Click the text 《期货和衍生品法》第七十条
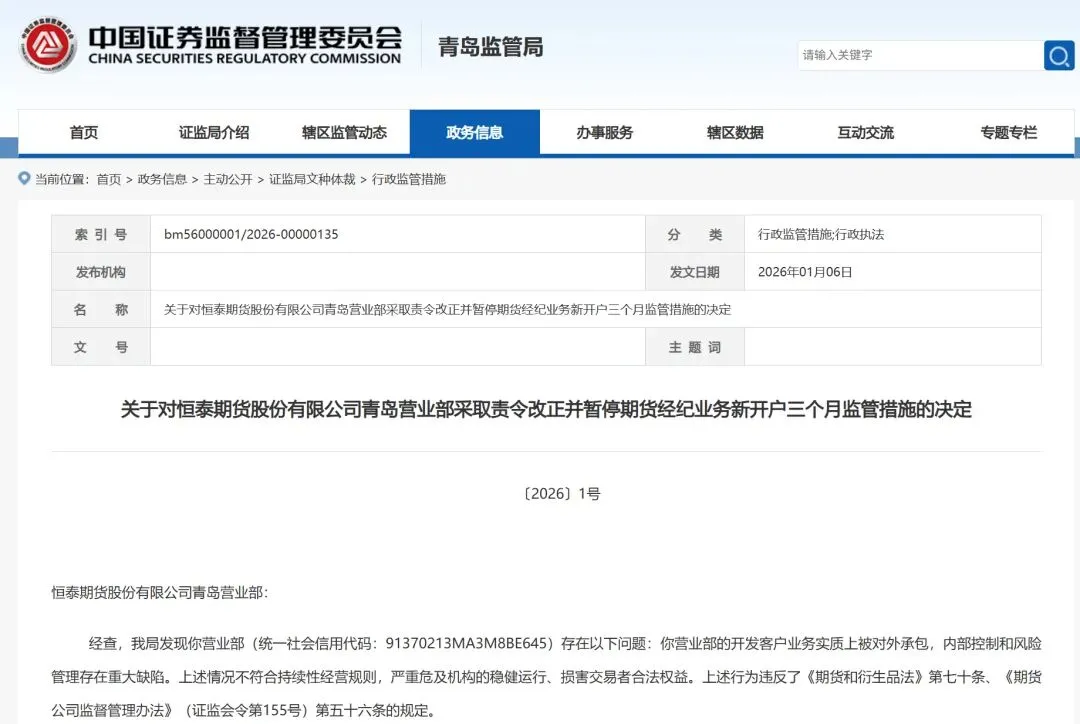 point(893,677)
